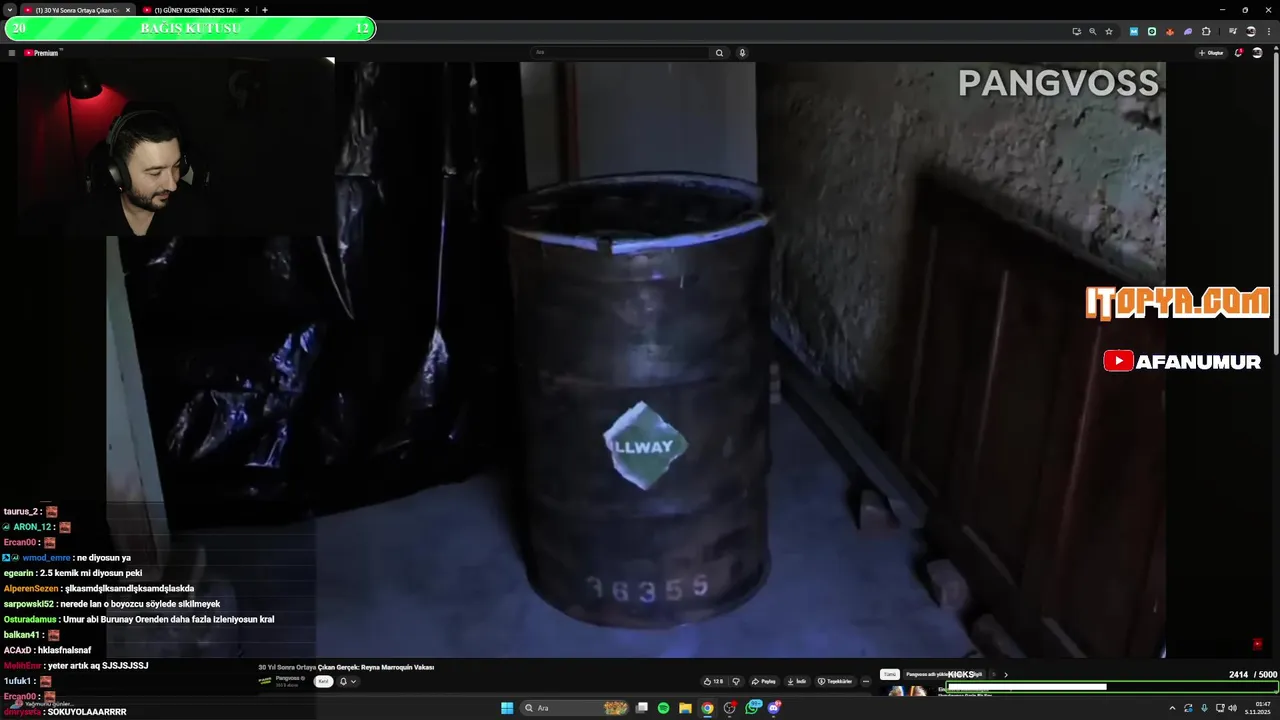Expand subscription notification bell dropdown
The width and height of the screenshot is (1280, 720).
(347, 681)
